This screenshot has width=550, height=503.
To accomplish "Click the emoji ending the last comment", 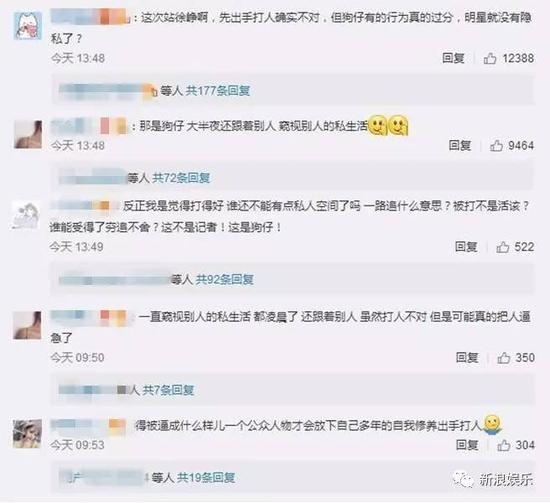I will pos(492,425).
